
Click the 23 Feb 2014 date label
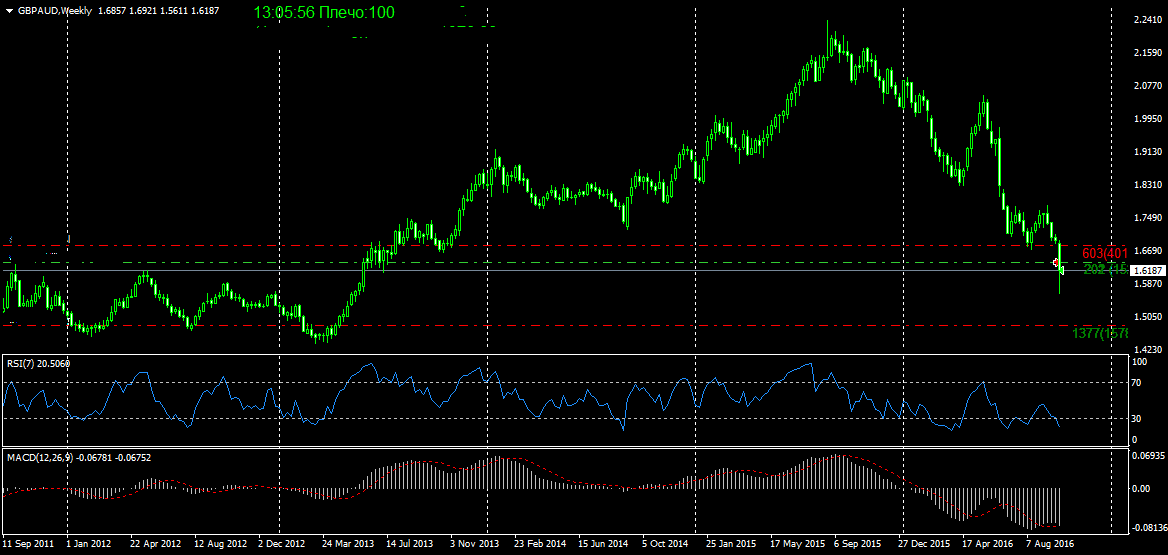pyautogui.click(x=542, y=543)
